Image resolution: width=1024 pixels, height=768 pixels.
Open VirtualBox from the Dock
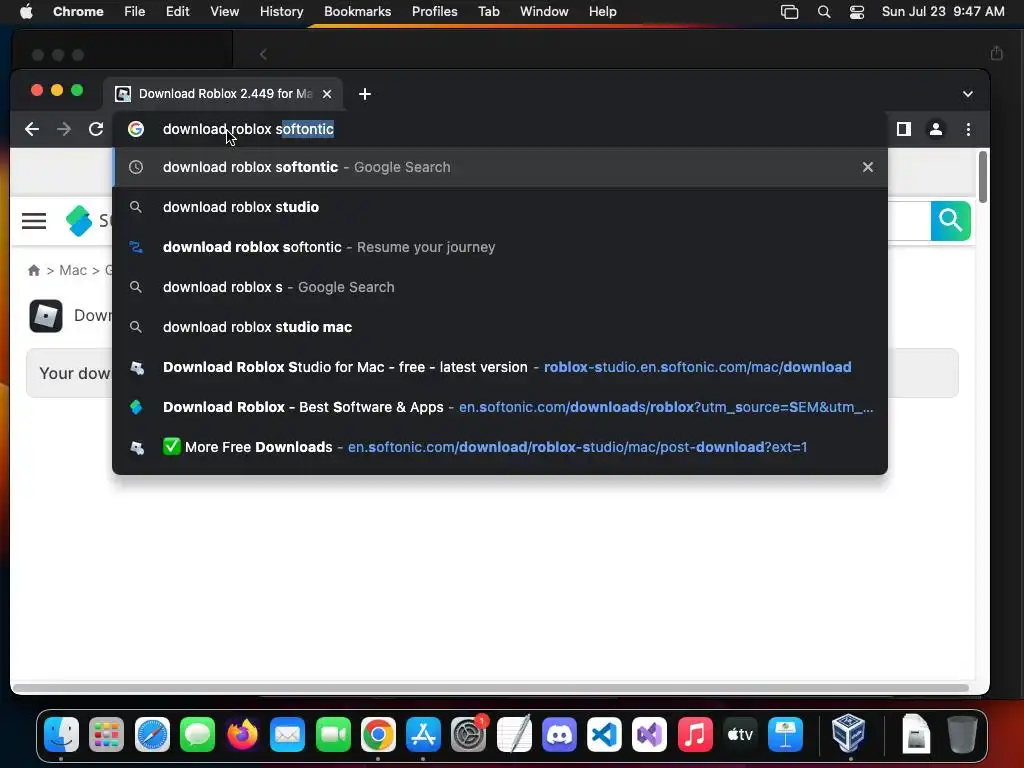(848, 733)
